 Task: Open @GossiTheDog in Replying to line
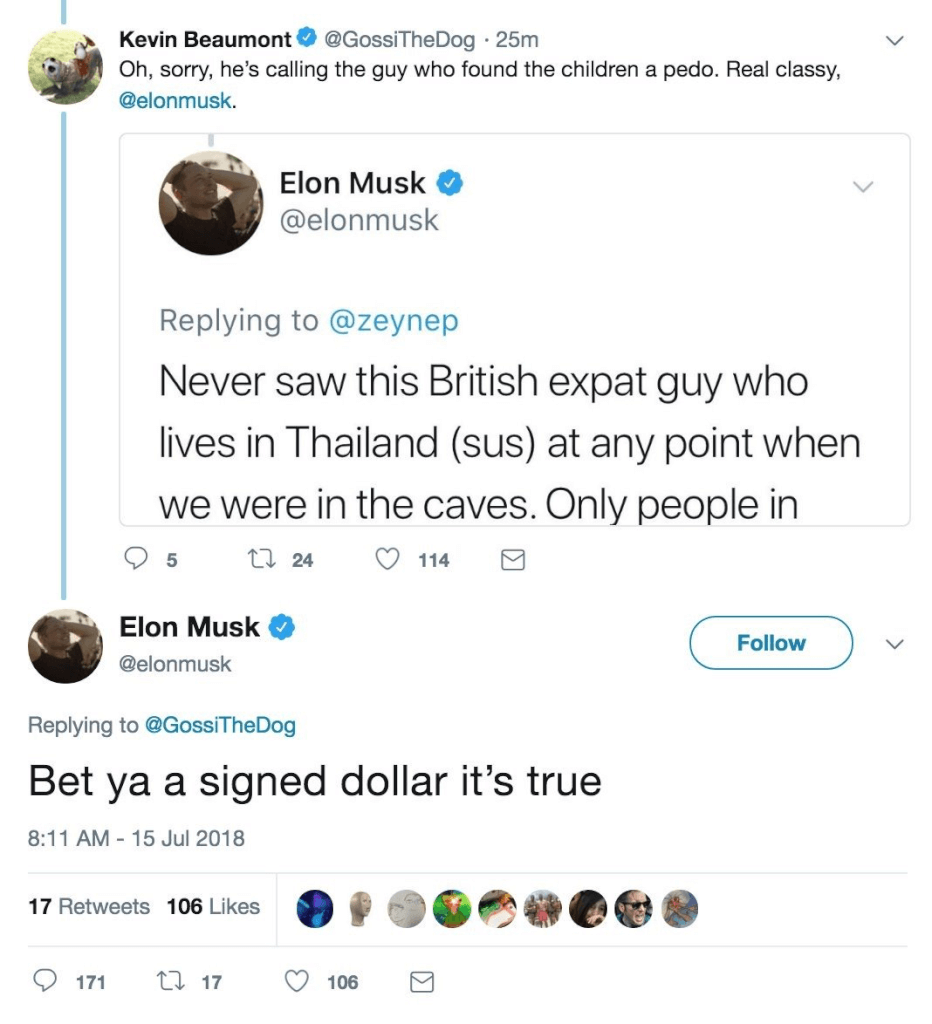tap(220, 725)
